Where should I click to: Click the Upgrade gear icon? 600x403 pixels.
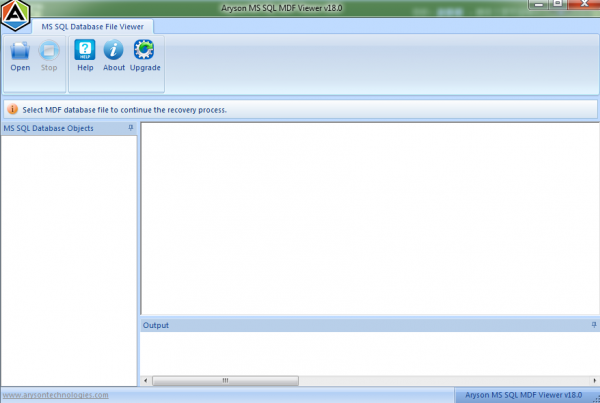(145, 56)
